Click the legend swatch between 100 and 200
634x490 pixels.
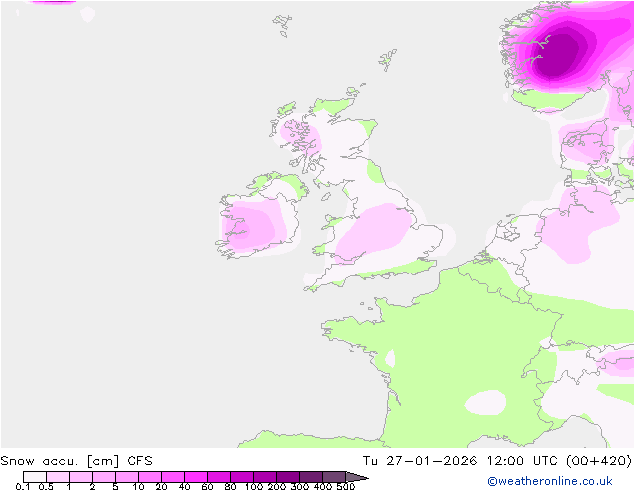265,477
